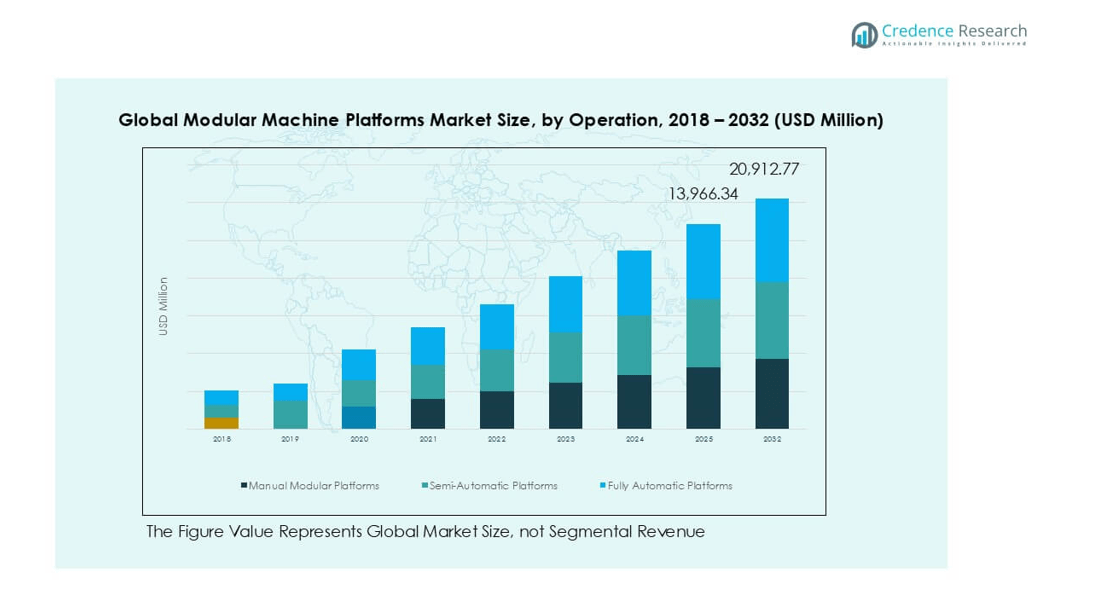The image size is (1118, 592).
Task: Click the dark bottom segment of 2021 bar
Action: (x=428, y=413)
